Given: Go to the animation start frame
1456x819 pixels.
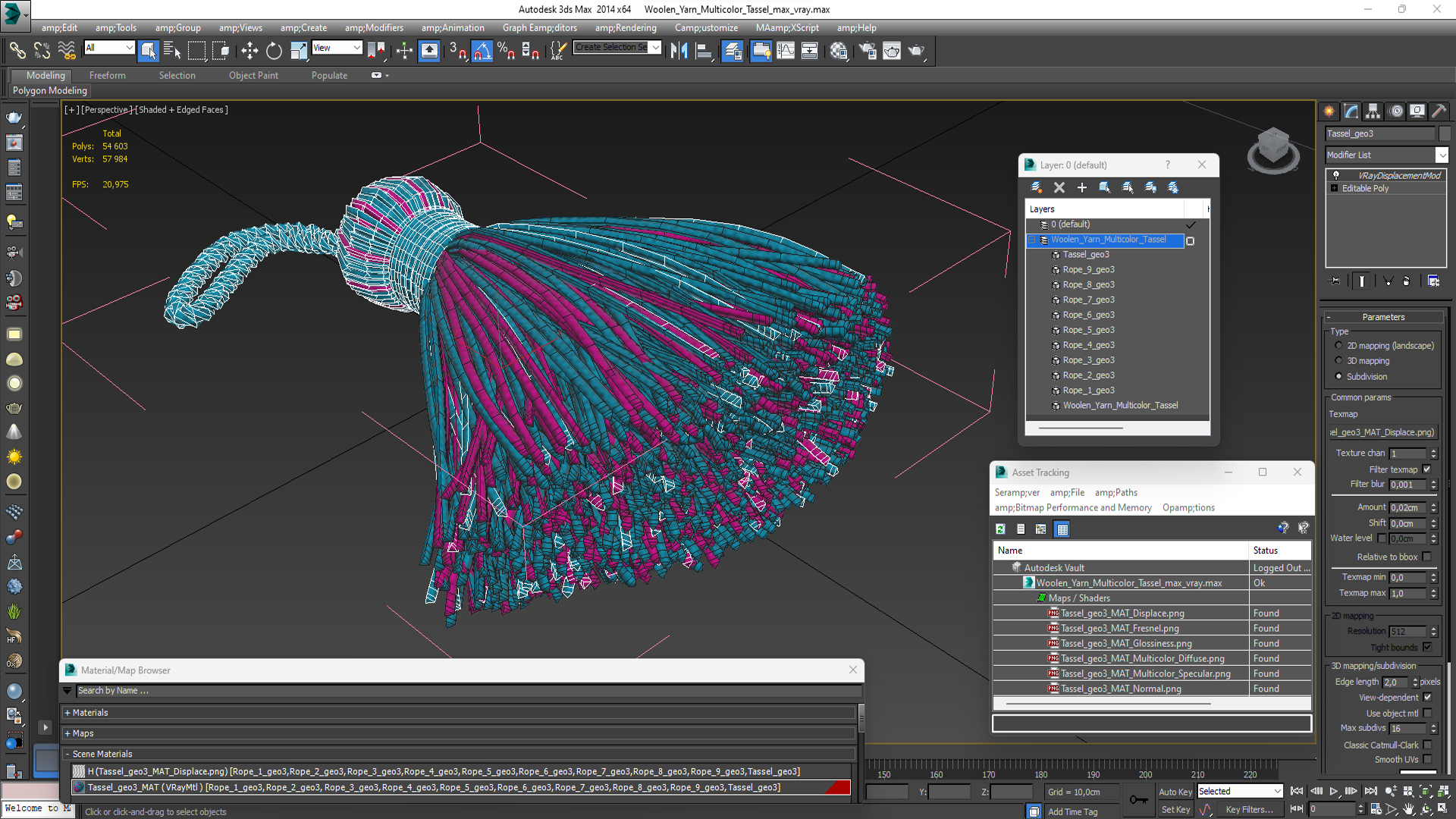Looking at the screenshot, I should [x=1297, y=791].
